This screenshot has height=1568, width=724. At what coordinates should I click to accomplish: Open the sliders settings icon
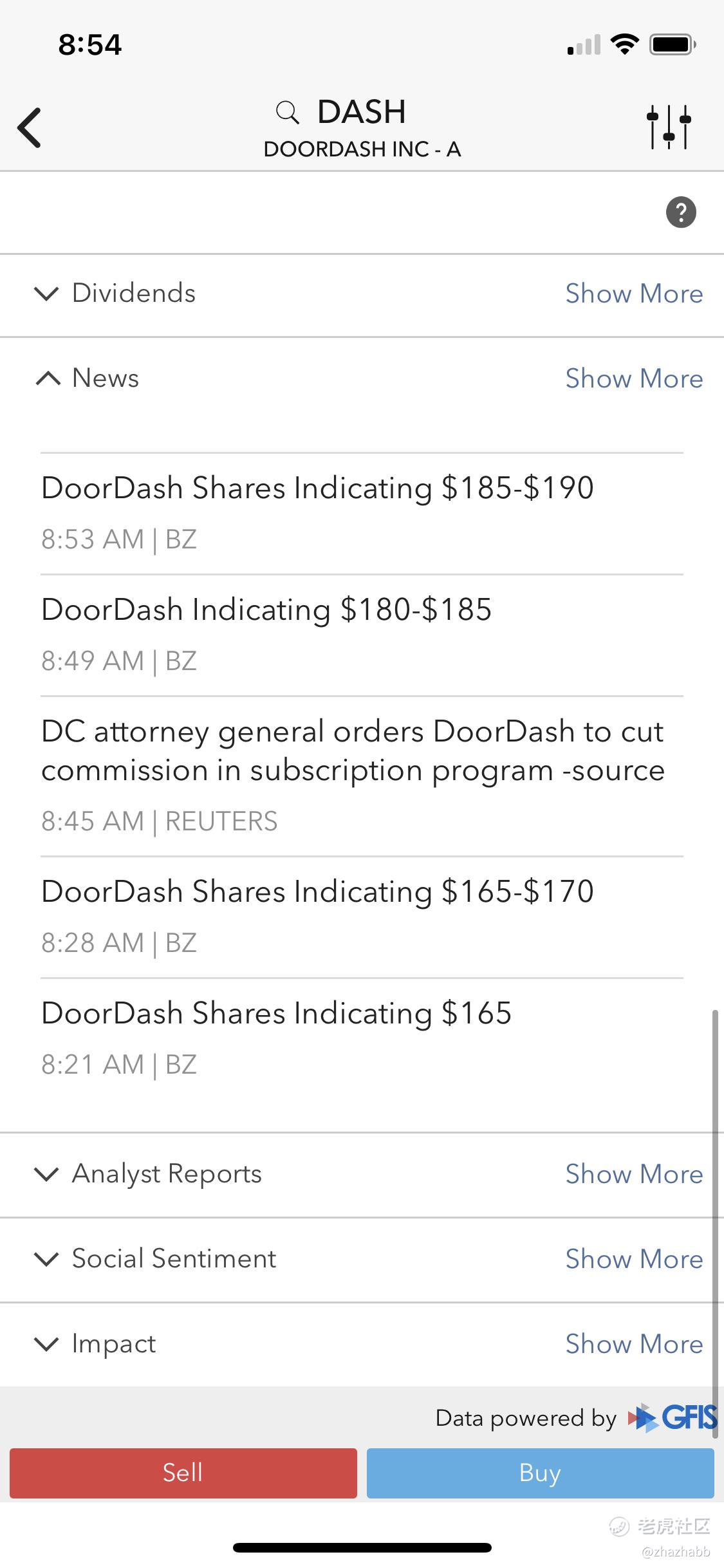[669, 127]
